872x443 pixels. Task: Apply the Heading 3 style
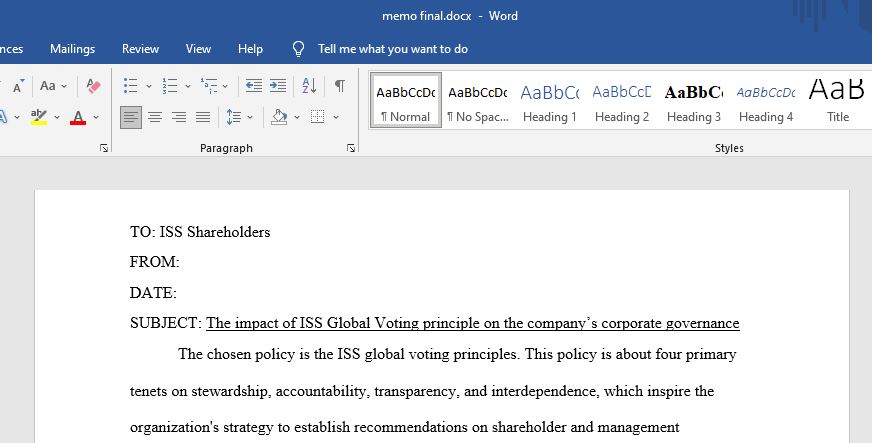tap(693, 101)
